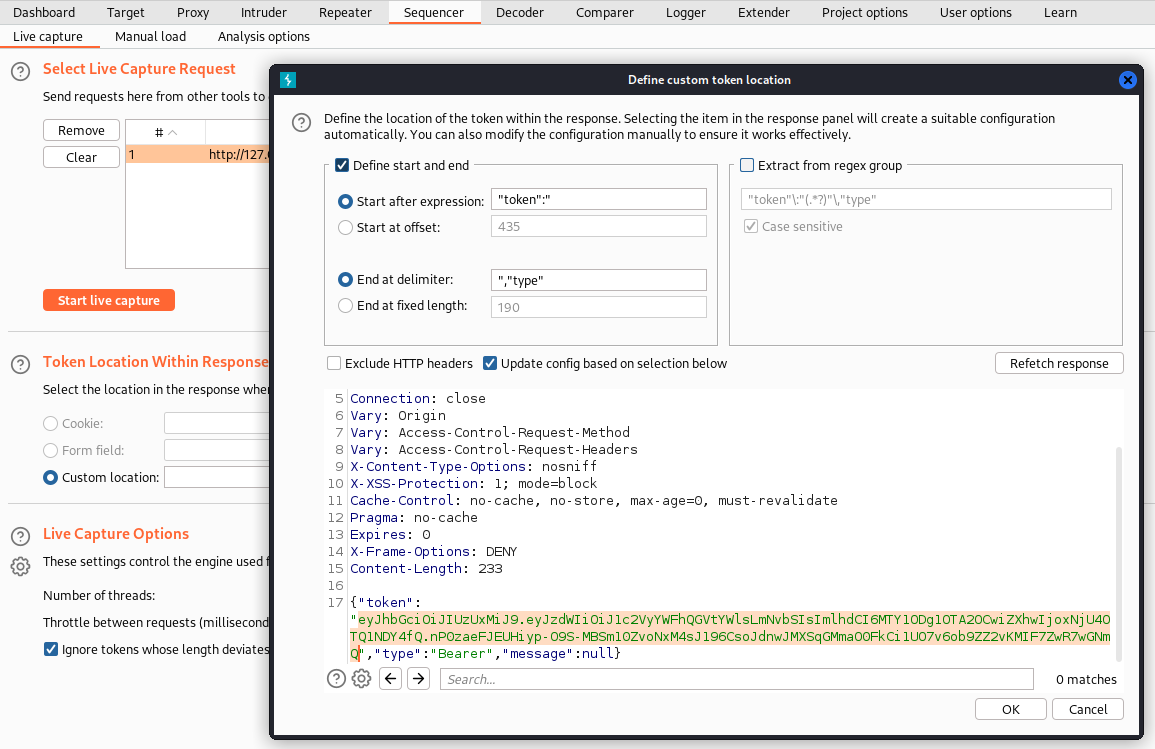Screen dimensions: 1155x749
Task: Open help for Select Live Capture Request
Action: 20,71
